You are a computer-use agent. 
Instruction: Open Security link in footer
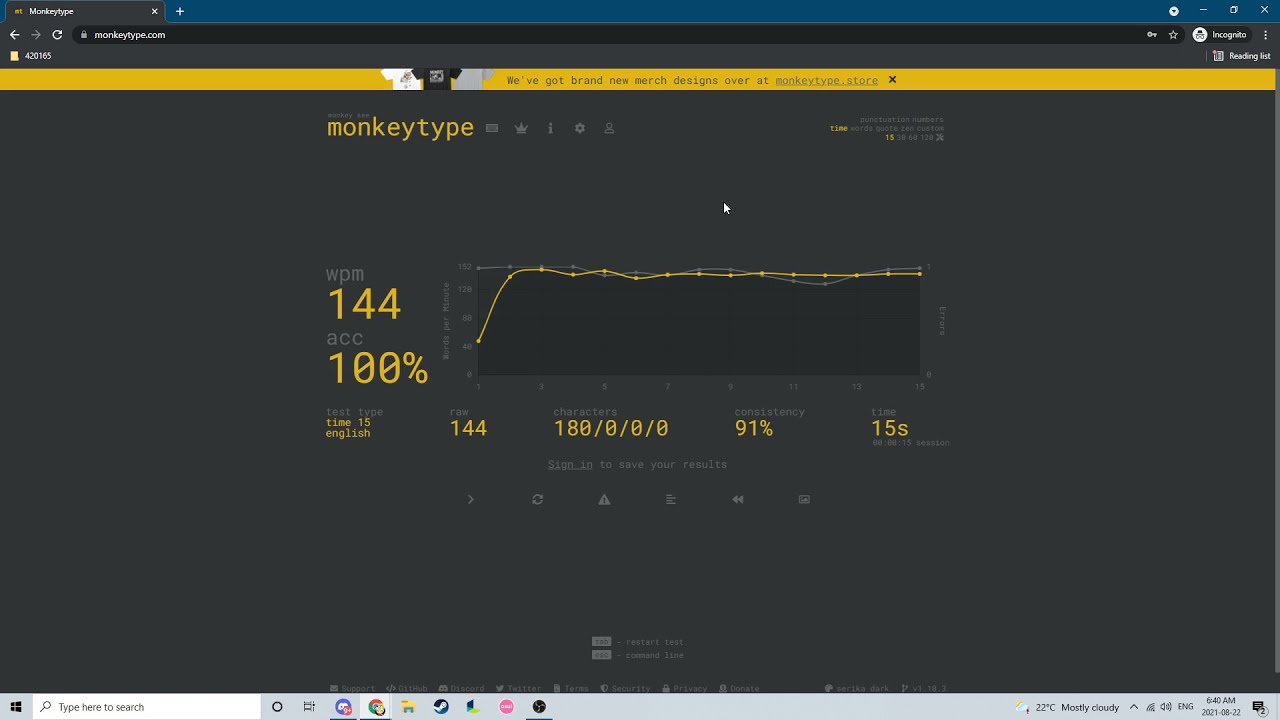625,688
